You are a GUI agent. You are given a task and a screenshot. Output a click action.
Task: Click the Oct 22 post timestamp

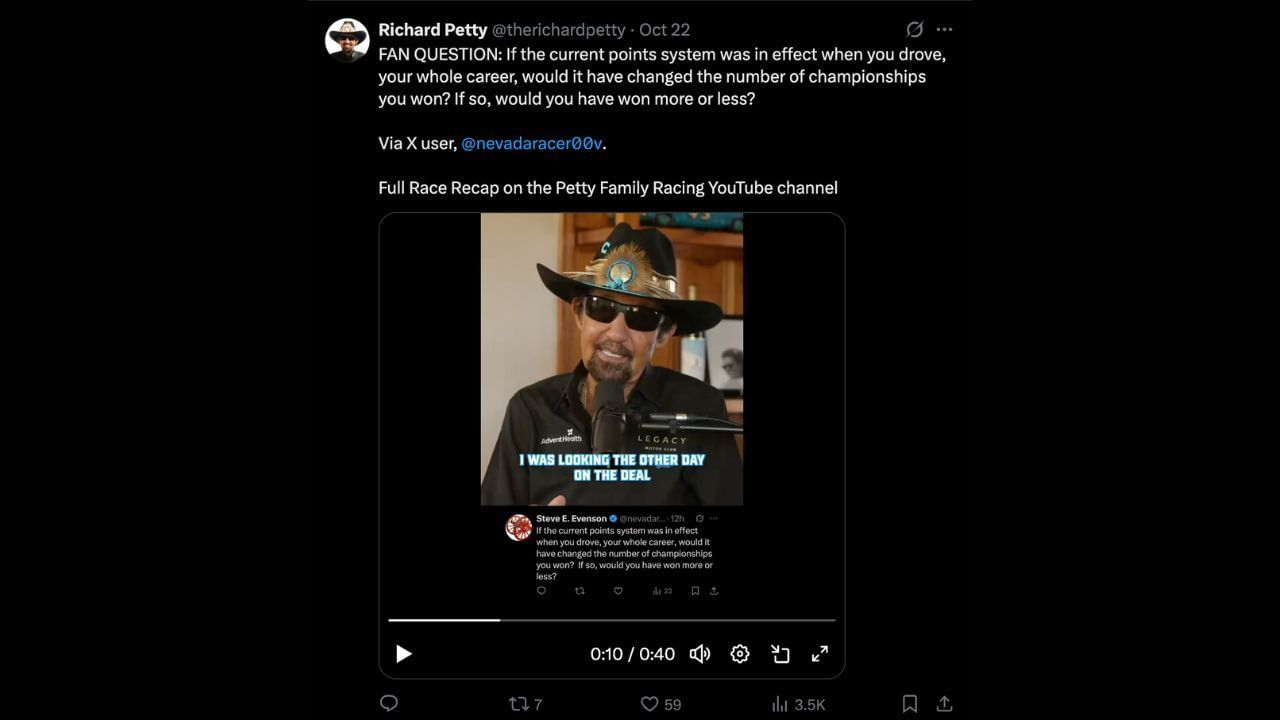pyautogui.click(x=665, y=30)
